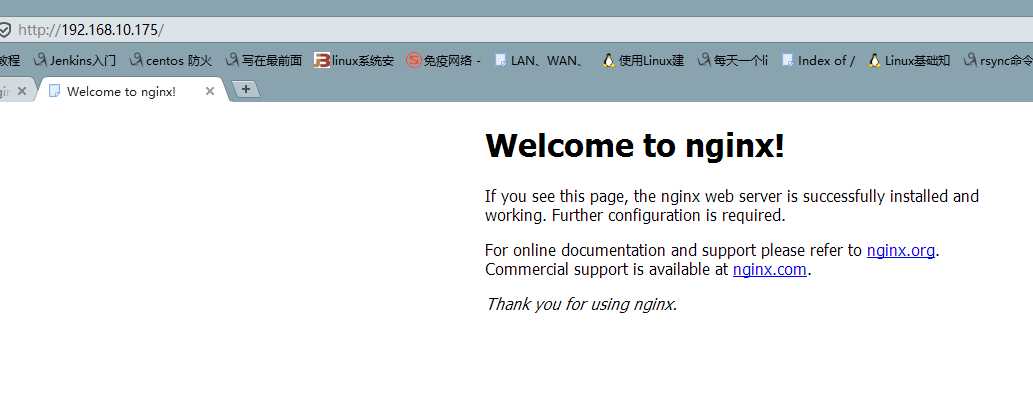Open the LAN、WAN、 bookmark

tap(538, 61)
